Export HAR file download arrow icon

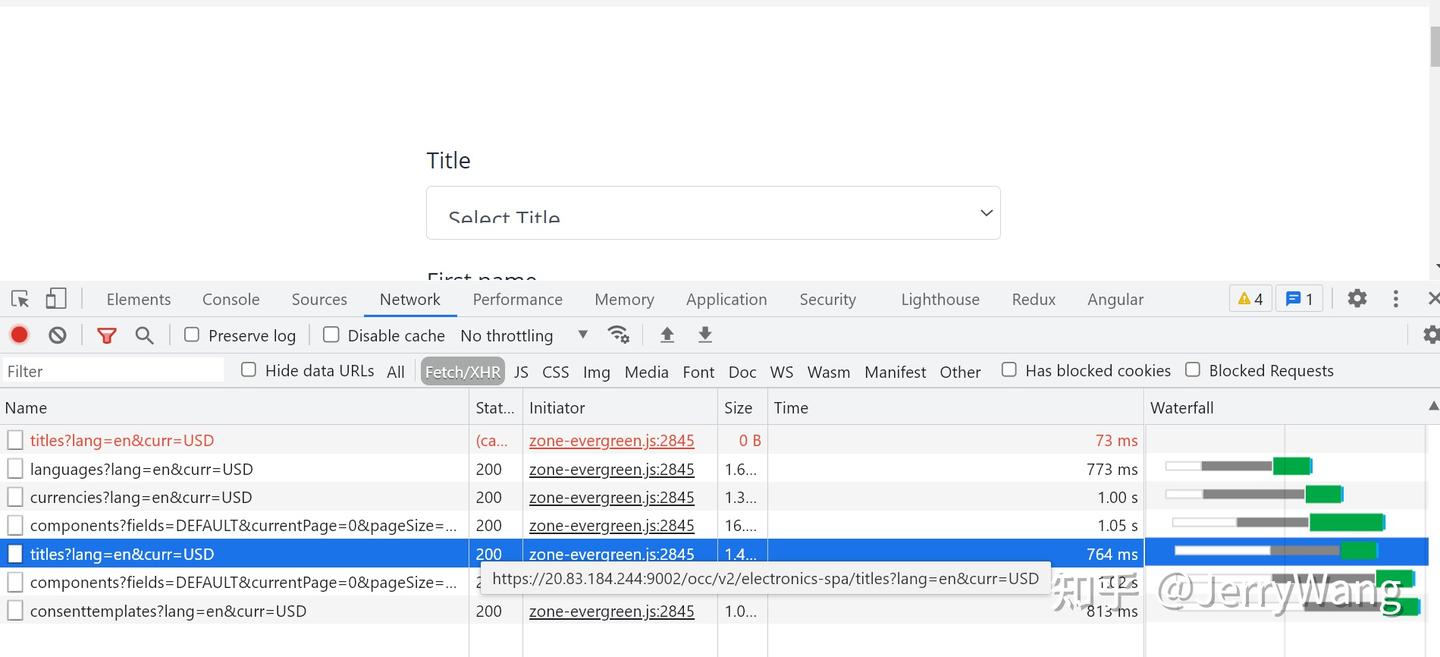(x=705, y=335)
